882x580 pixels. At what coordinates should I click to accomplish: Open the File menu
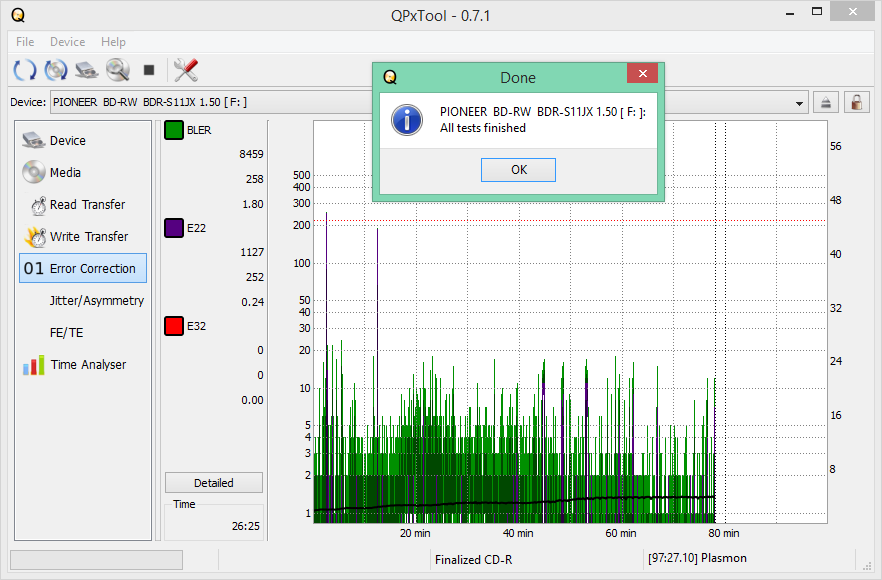(25, 42)
